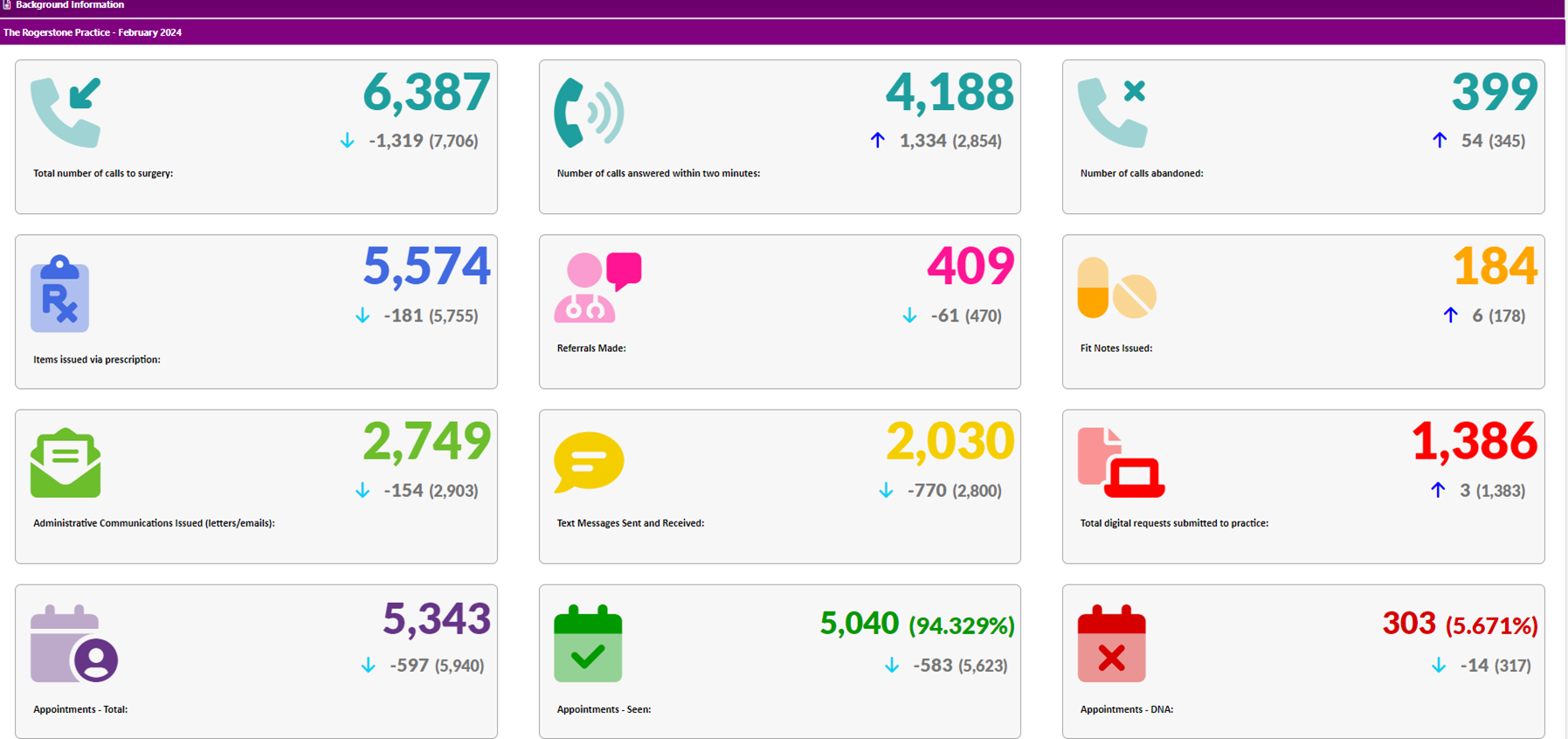Click 'Total number of calls to surgery' label
Image resolution: width=1568 pixels, height=739 pixels.
(103, 174)
